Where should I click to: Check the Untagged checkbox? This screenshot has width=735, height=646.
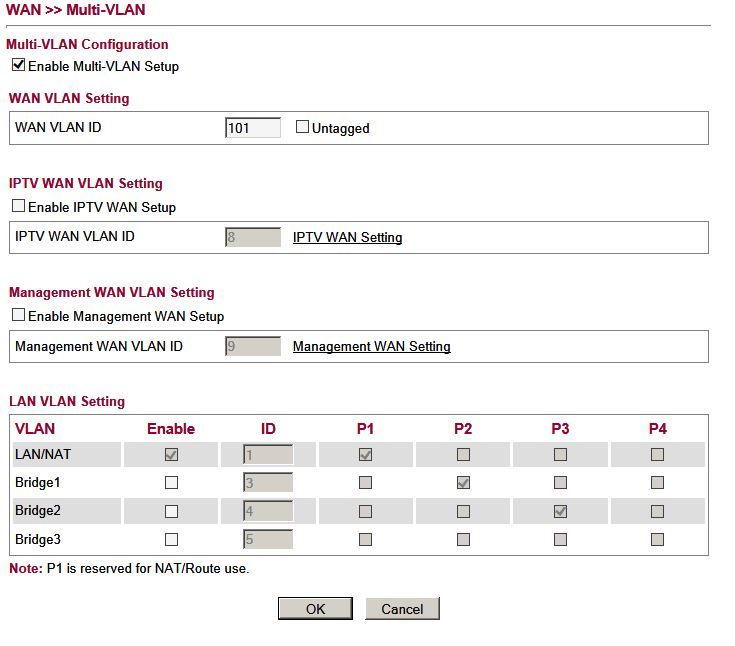(x=303, y=128)
